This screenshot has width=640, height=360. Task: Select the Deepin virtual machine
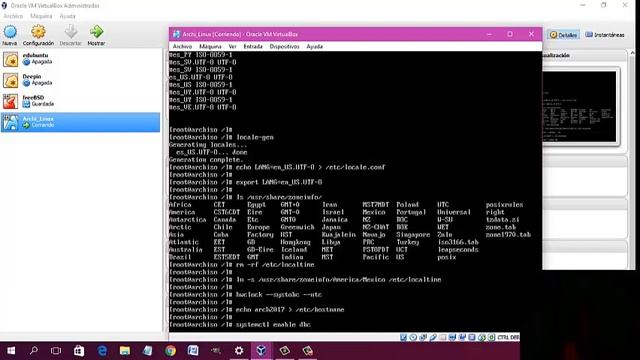point(80,80)
